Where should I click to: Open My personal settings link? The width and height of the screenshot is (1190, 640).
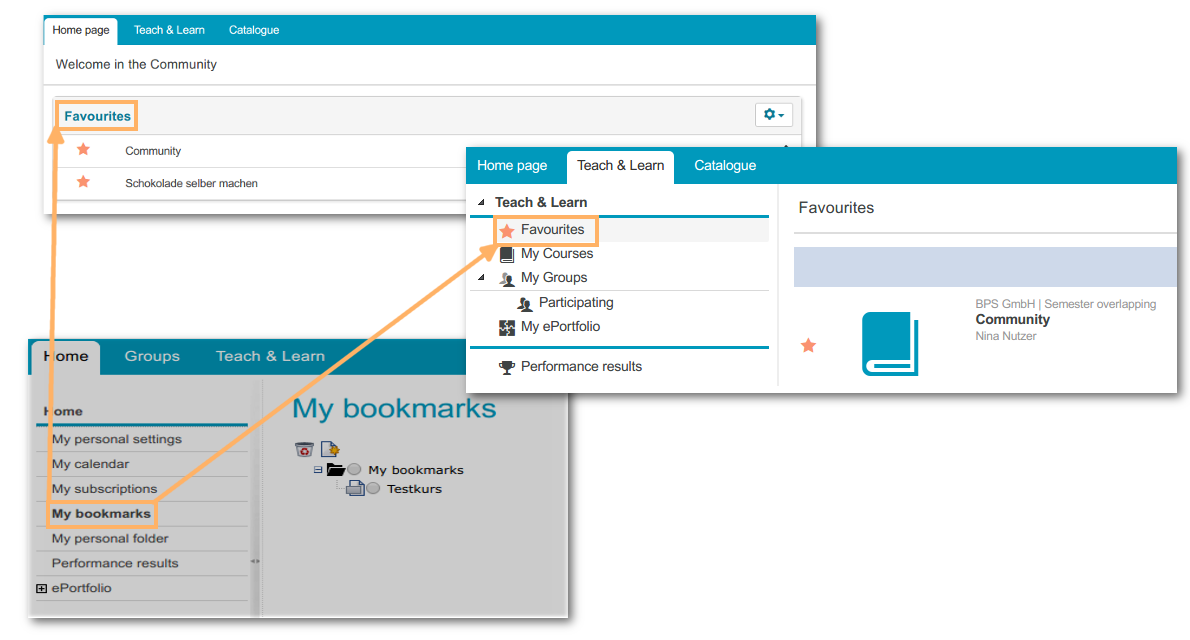117,439
